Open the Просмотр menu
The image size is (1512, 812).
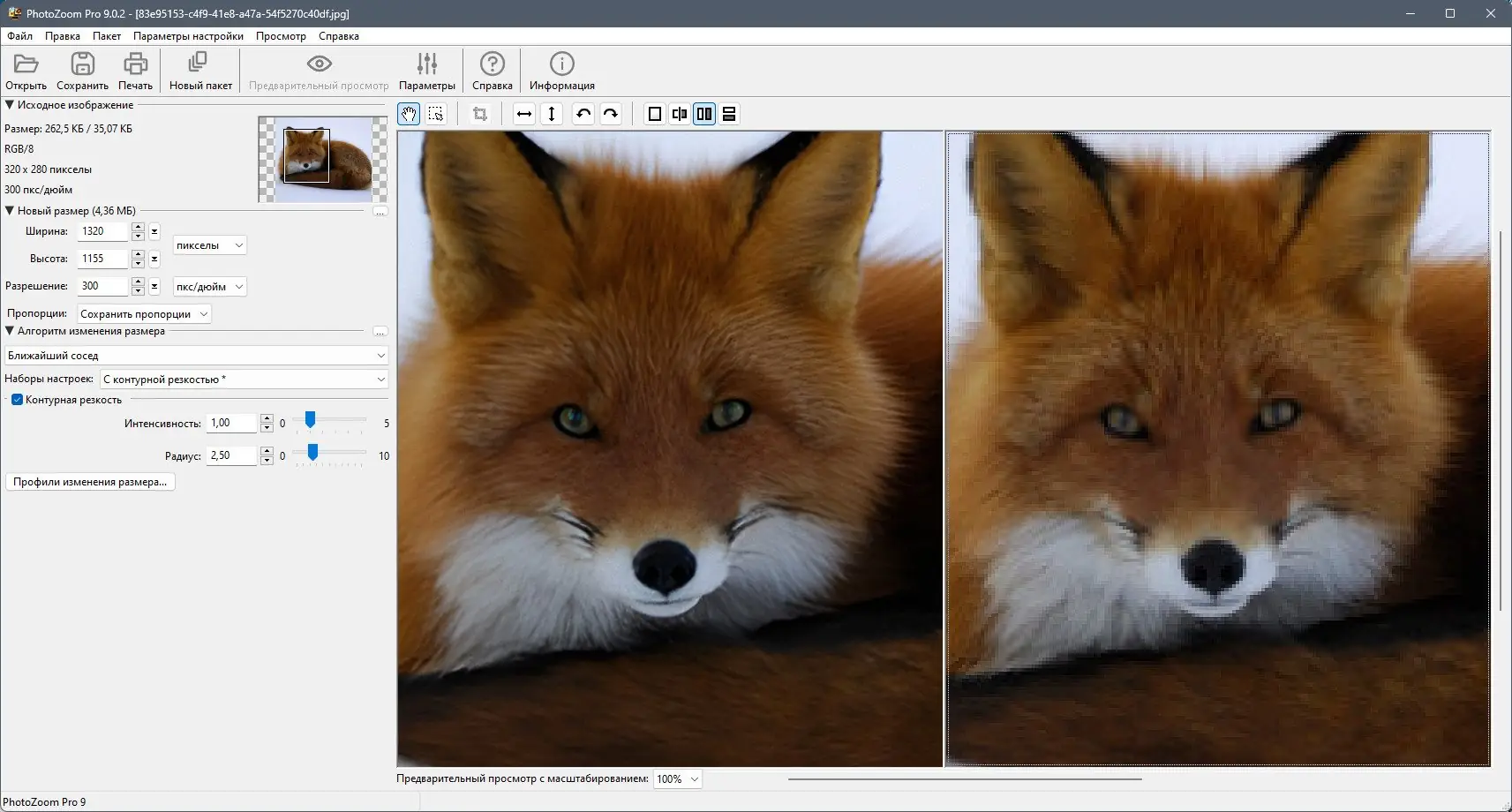[x=281, y=36]
